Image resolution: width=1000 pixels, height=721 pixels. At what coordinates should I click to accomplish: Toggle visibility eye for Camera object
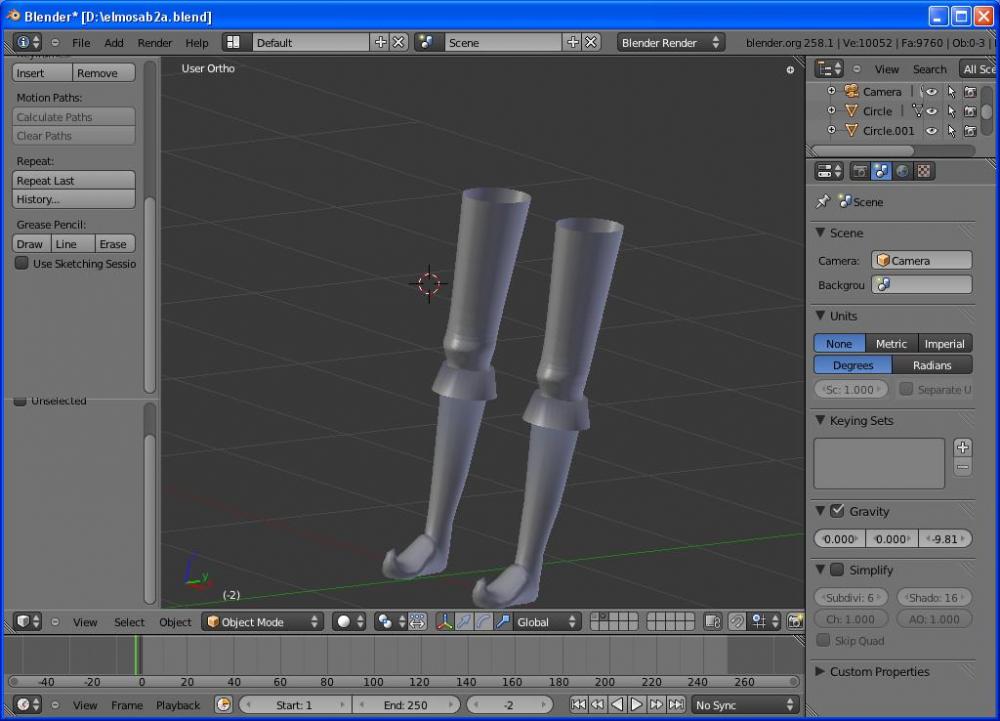click(931, 91)
